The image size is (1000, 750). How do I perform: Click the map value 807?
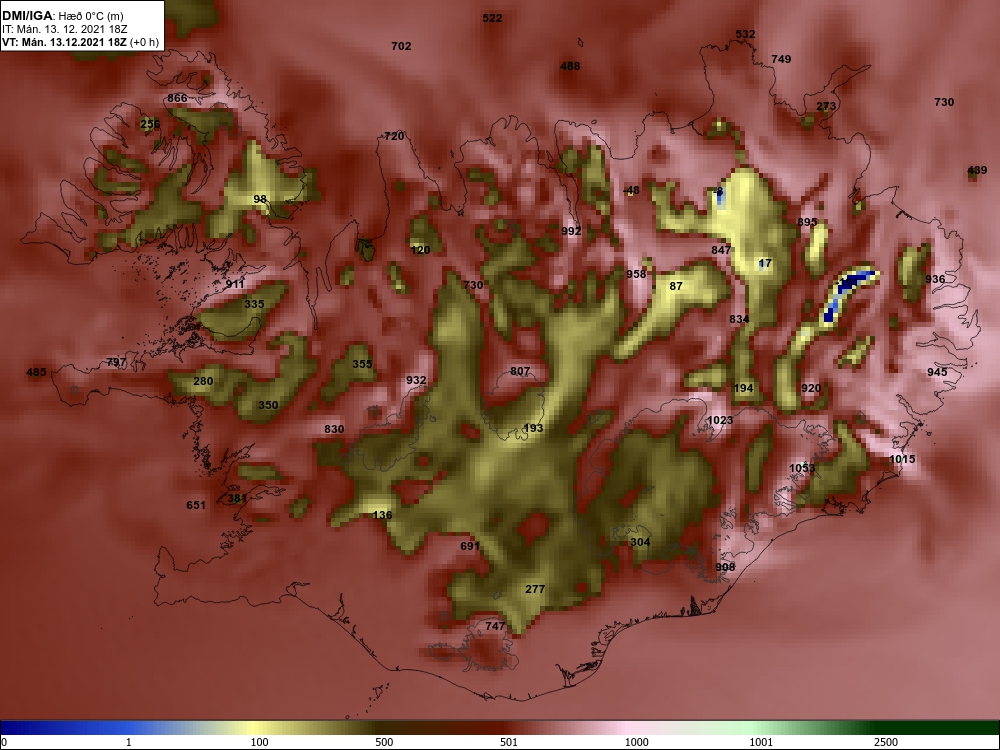click(x=520, y=372)
